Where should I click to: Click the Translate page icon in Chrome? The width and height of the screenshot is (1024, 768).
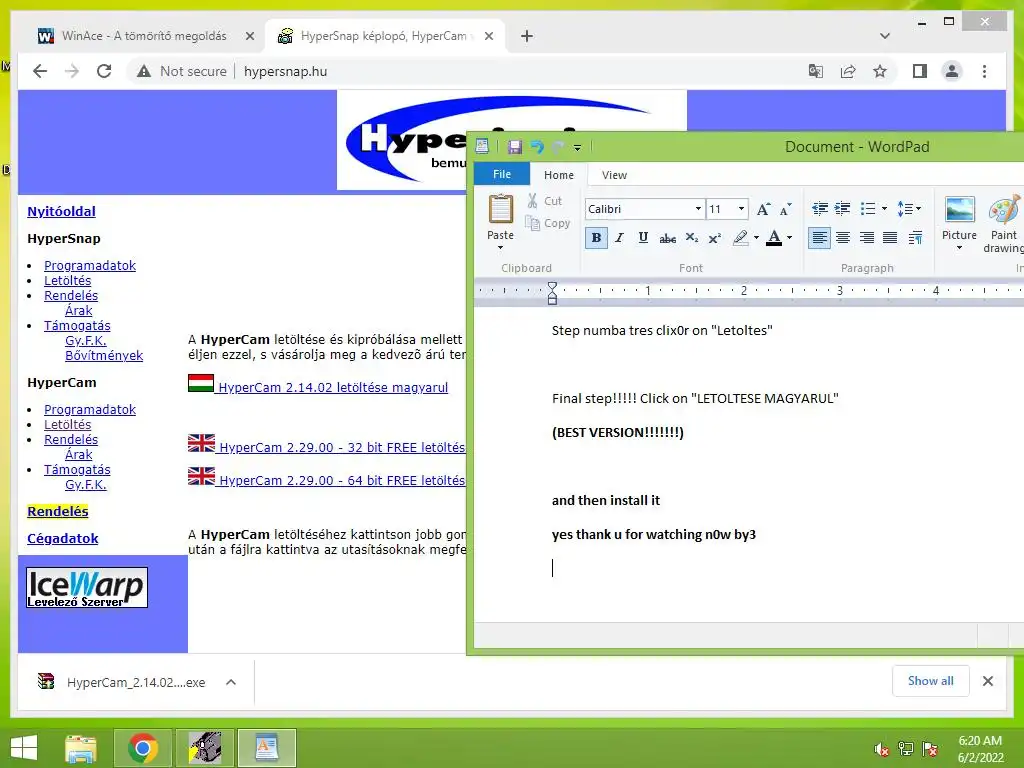click(816, 71)
